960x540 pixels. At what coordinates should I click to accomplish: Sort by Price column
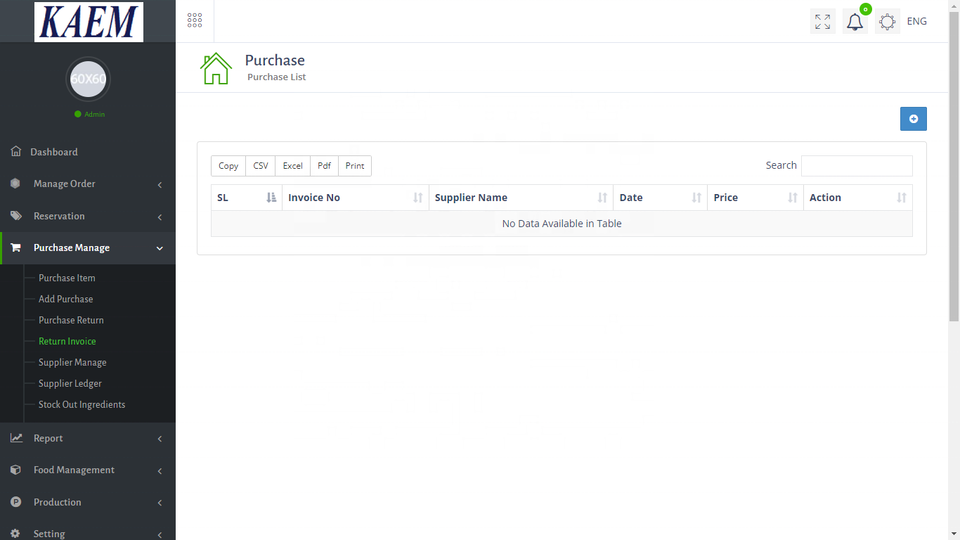[x=756, y=198]
